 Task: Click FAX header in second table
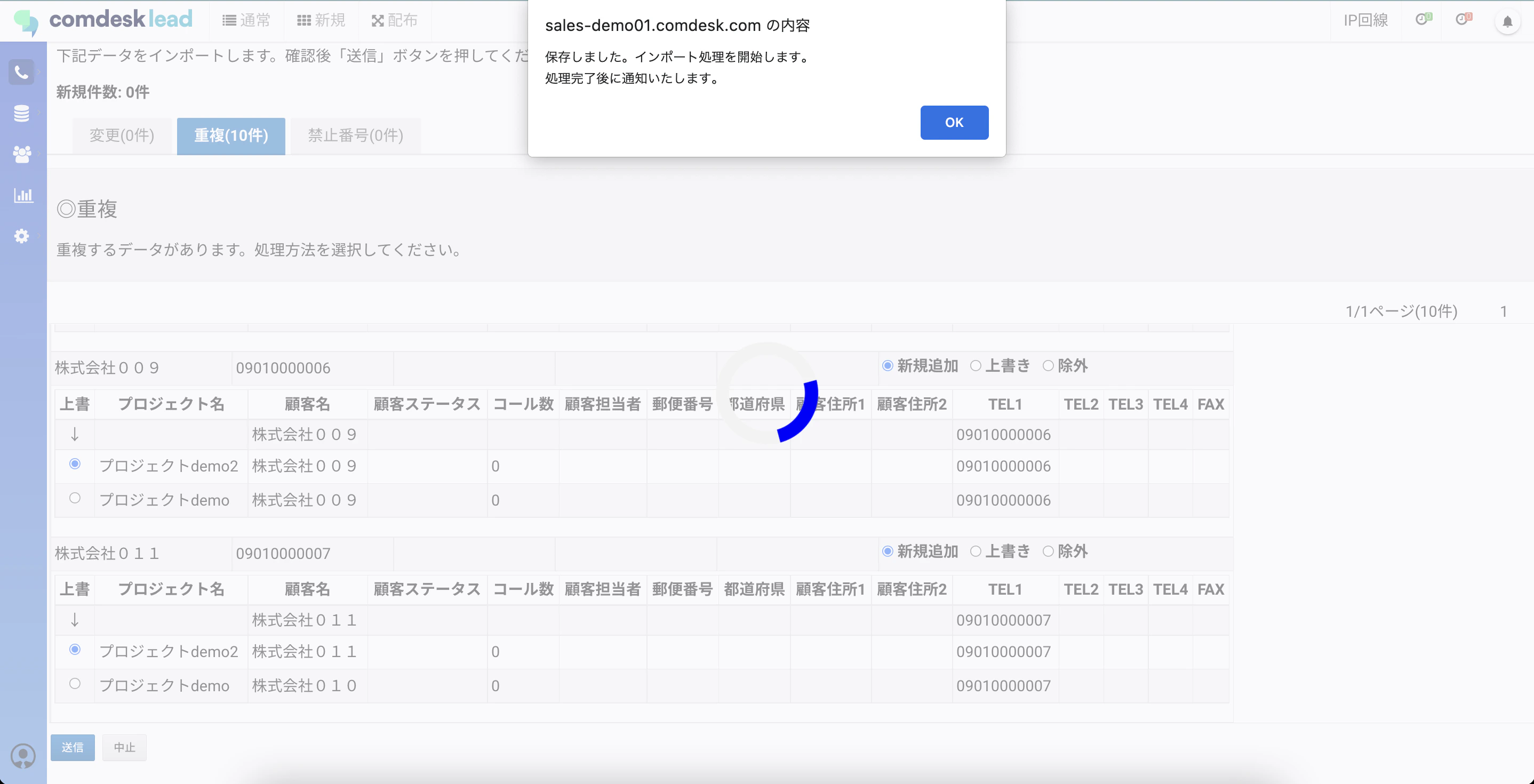1211,589
